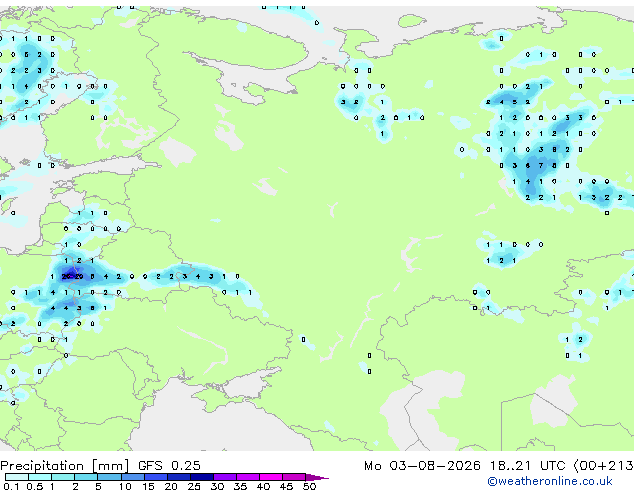Select the 35 mm legend color swatch
Viewport: 634px width, 490px height.
coord(248,477)
